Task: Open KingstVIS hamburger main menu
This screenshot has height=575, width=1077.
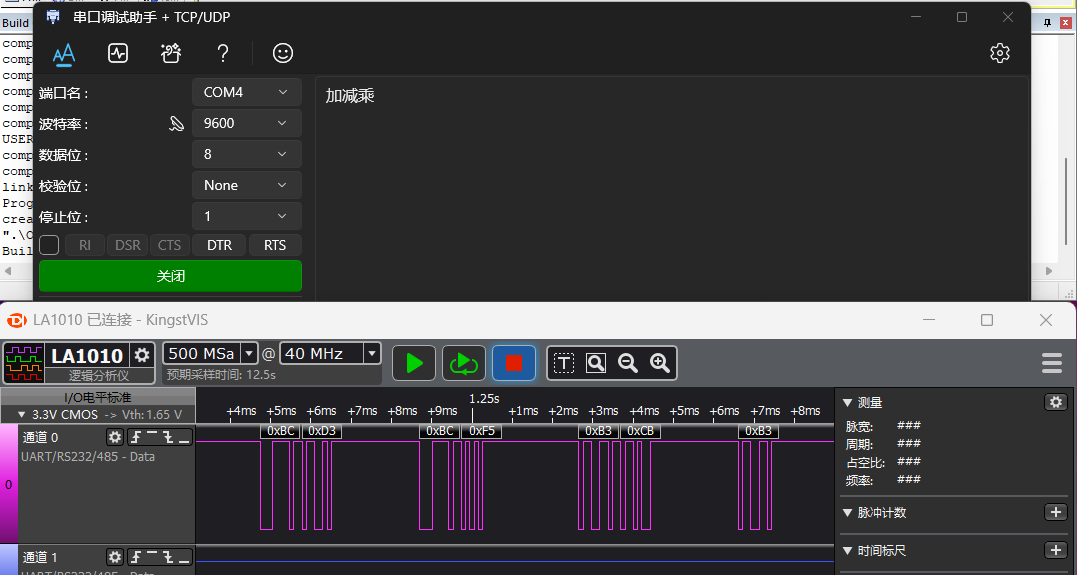Action: (x=1052, y=363)
